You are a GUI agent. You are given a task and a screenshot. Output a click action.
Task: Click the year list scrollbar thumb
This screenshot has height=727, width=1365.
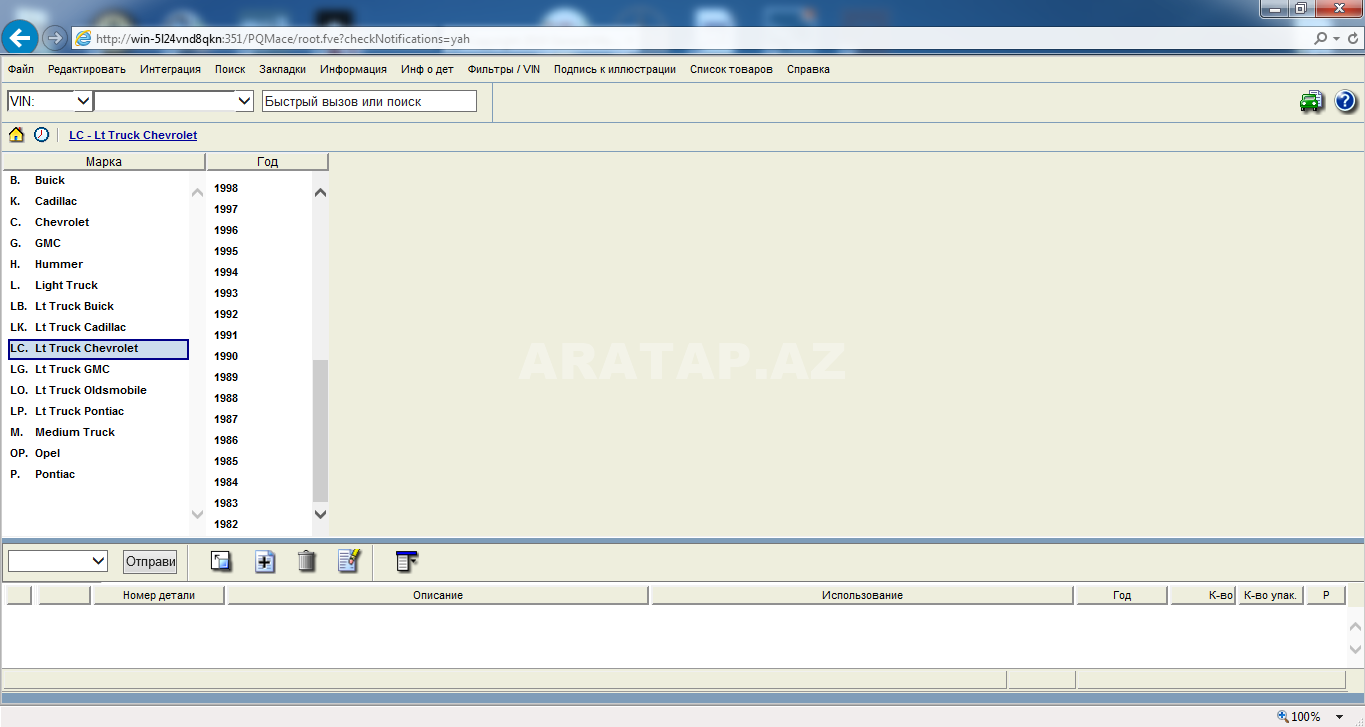320,430
